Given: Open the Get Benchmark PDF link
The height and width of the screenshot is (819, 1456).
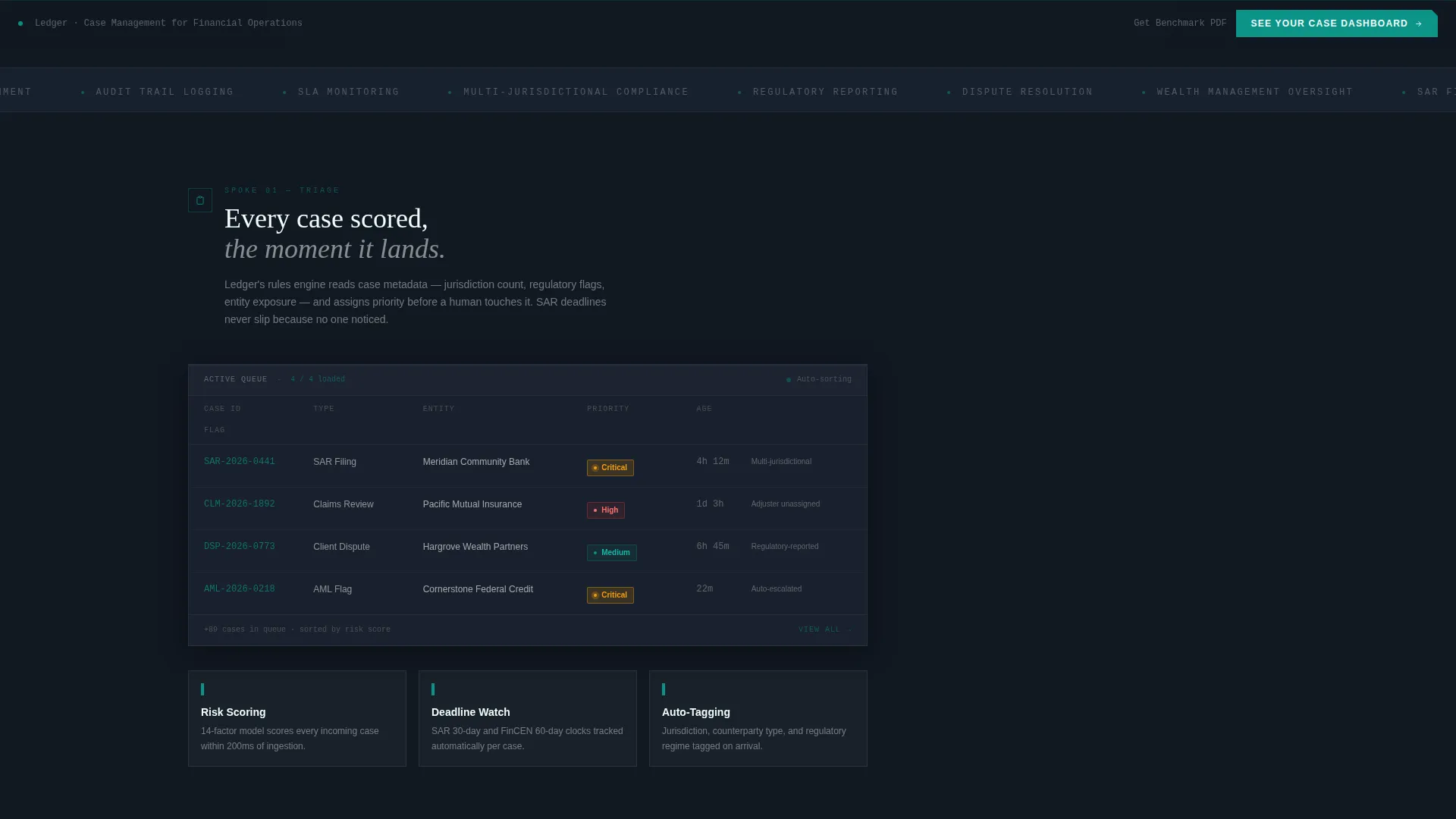Looking at the screenshot, I should point(1180,24).
